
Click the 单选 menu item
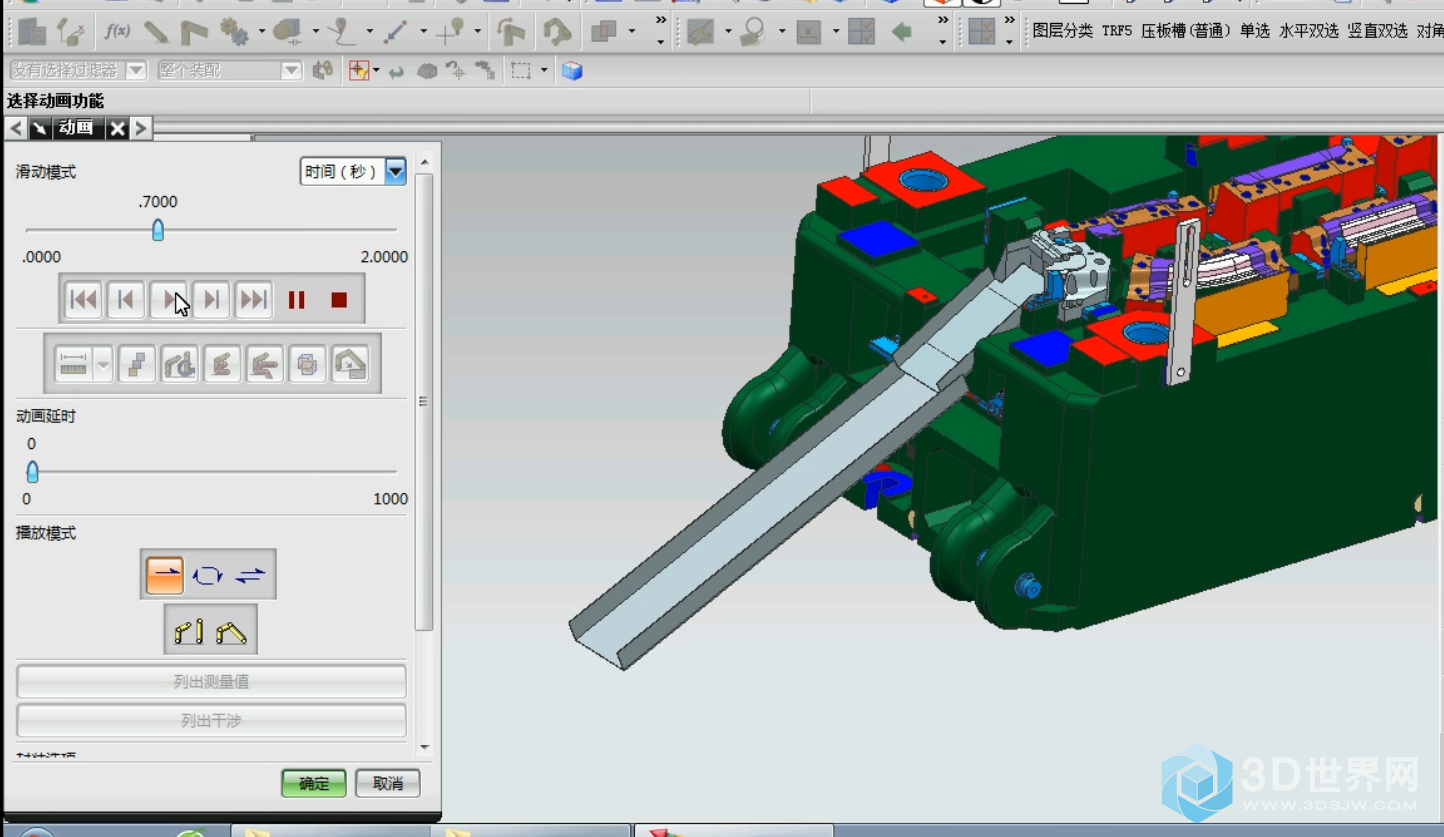pyautogui.click(x=1255, y=31)
